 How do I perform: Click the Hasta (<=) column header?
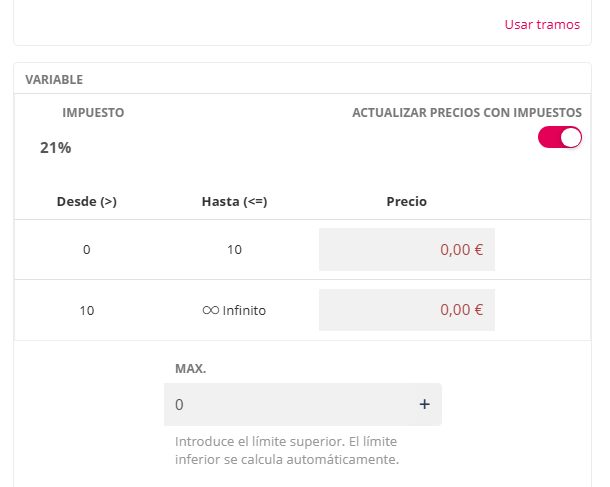pyautogui.click(x=234, y=201)
